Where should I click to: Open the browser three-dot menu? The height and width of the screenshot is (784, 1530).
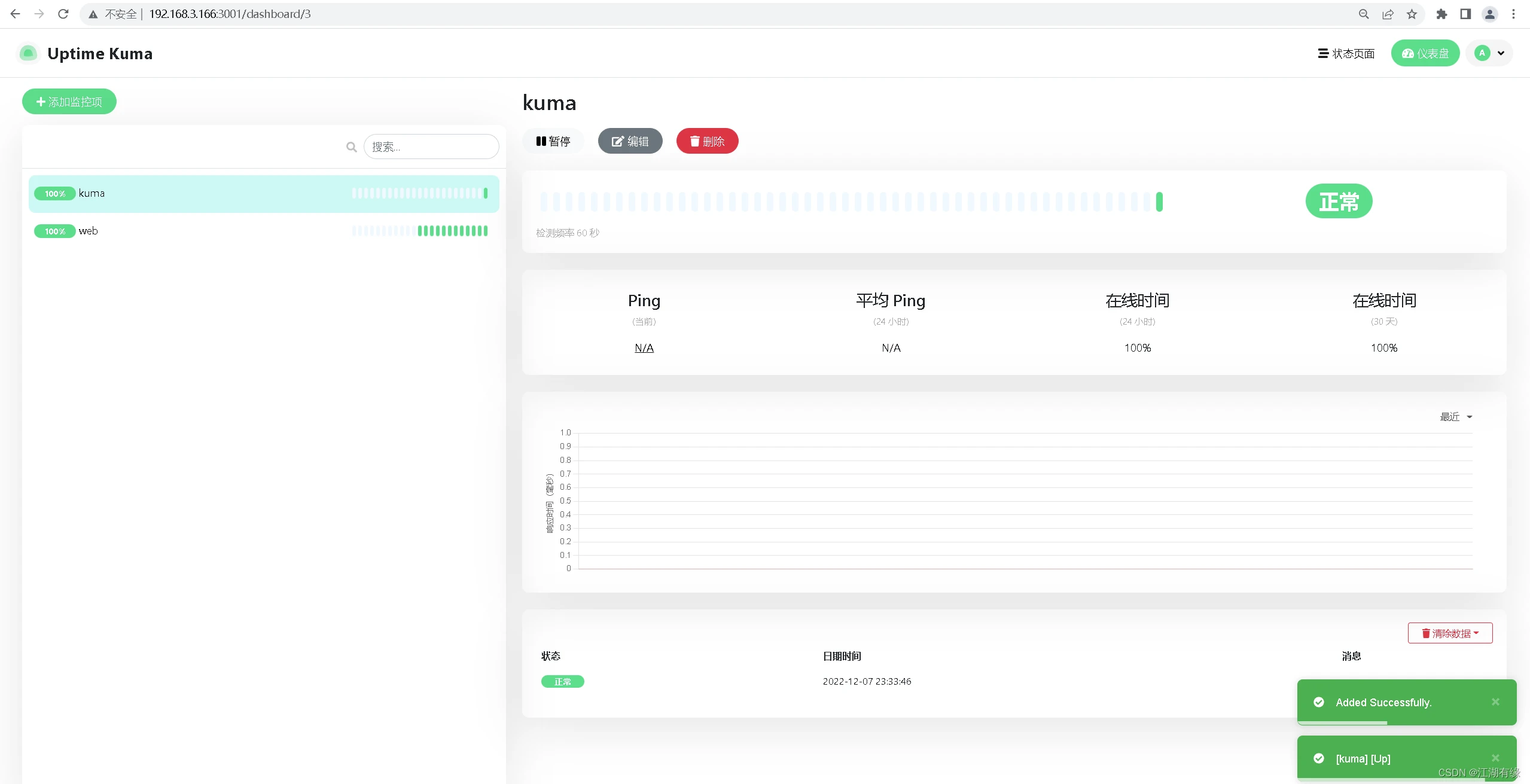1514,14
